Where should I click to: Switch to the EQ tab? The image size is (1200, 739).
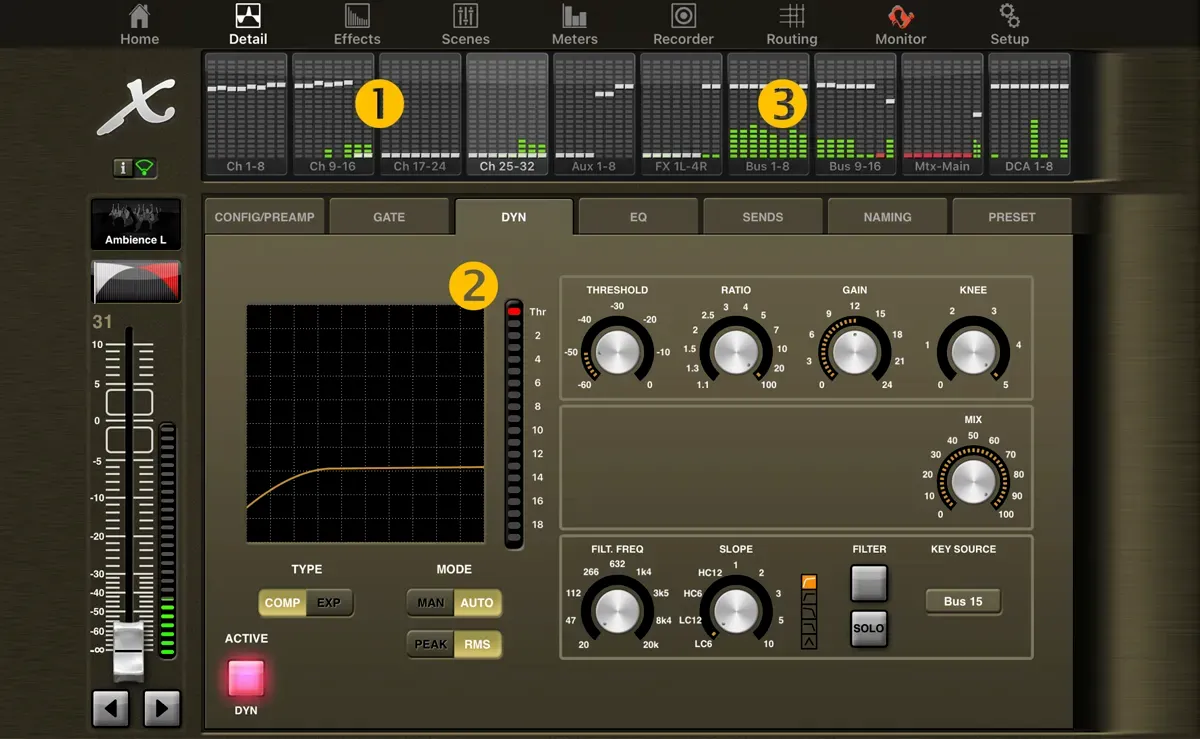click(x=638, y=216)
